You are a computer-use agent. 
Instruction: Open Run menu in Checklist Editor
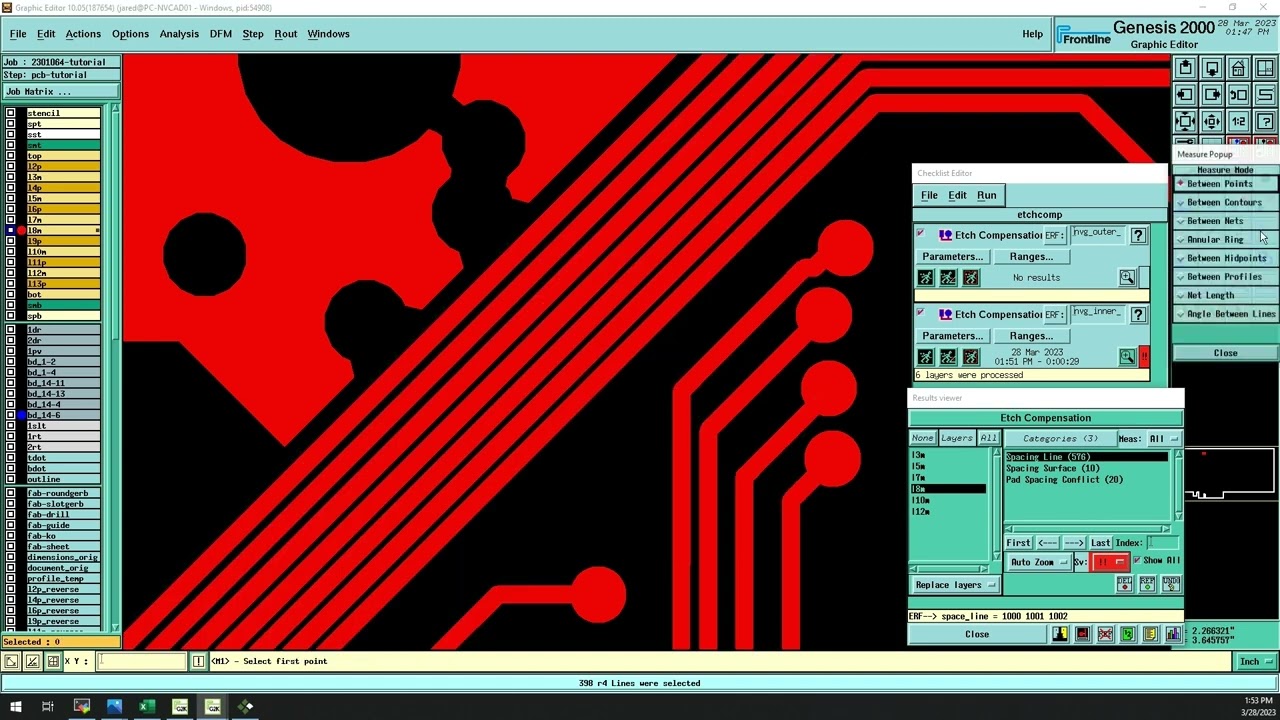pos(986,195)
